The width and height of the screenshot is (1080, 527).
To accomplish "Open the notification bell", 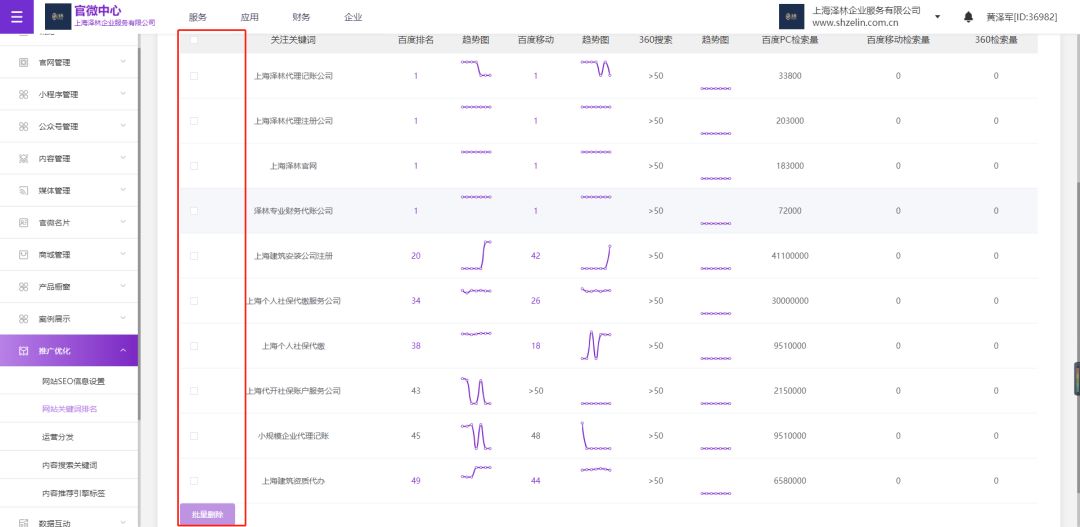I will click(x=968, y=17).
